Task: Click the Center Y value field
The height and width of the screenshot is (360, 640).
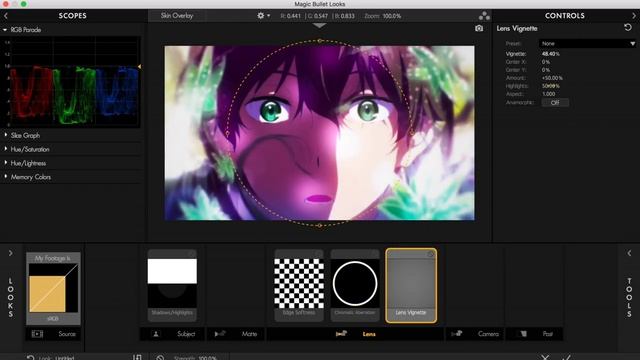Action: click(x=546, y=70)
